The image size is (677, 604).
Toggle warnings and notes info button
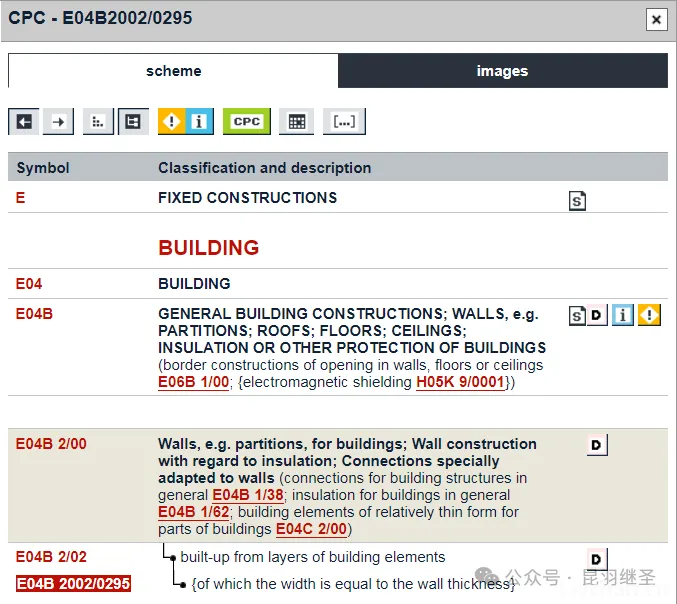(x=185, y=122)
